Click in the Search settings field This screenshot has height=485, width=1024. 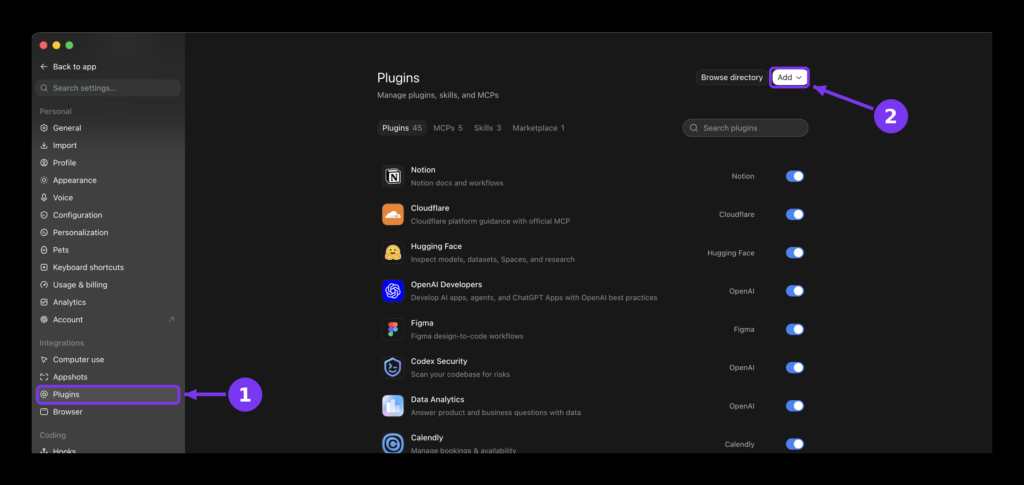click(108, 88)
